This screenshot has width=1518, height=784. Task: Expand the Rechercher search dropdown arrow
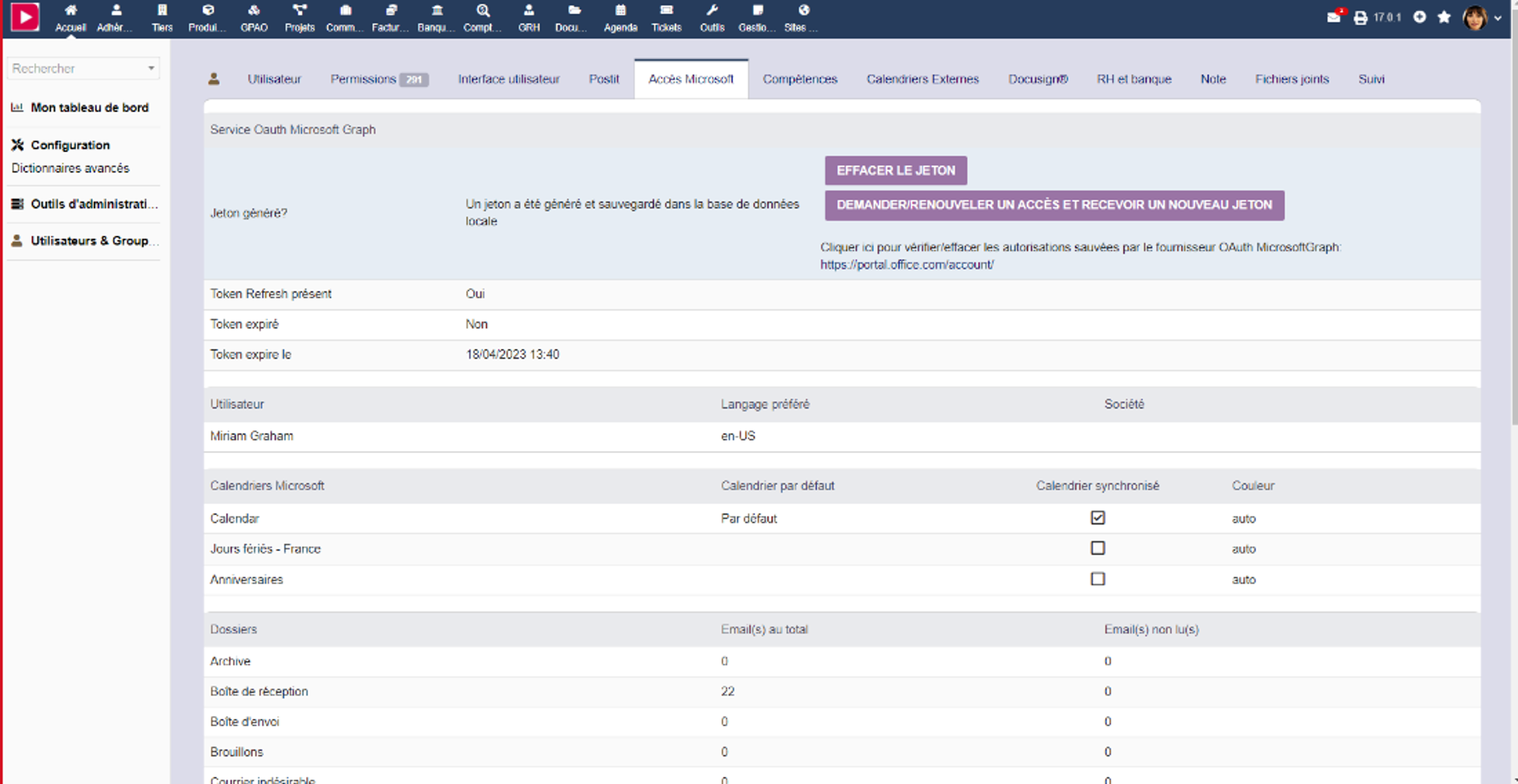151,69
